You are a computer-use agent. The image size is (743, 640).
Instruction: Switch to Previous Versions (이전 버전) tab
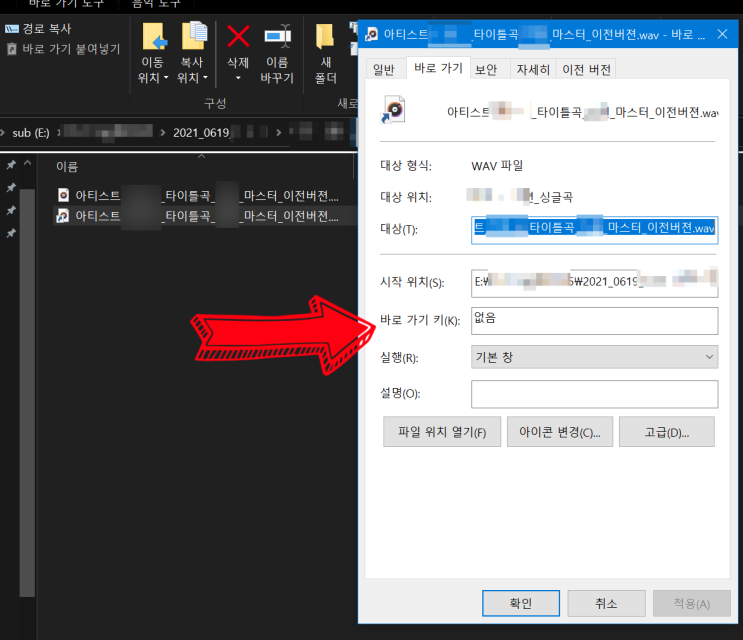tap(586, 70)
